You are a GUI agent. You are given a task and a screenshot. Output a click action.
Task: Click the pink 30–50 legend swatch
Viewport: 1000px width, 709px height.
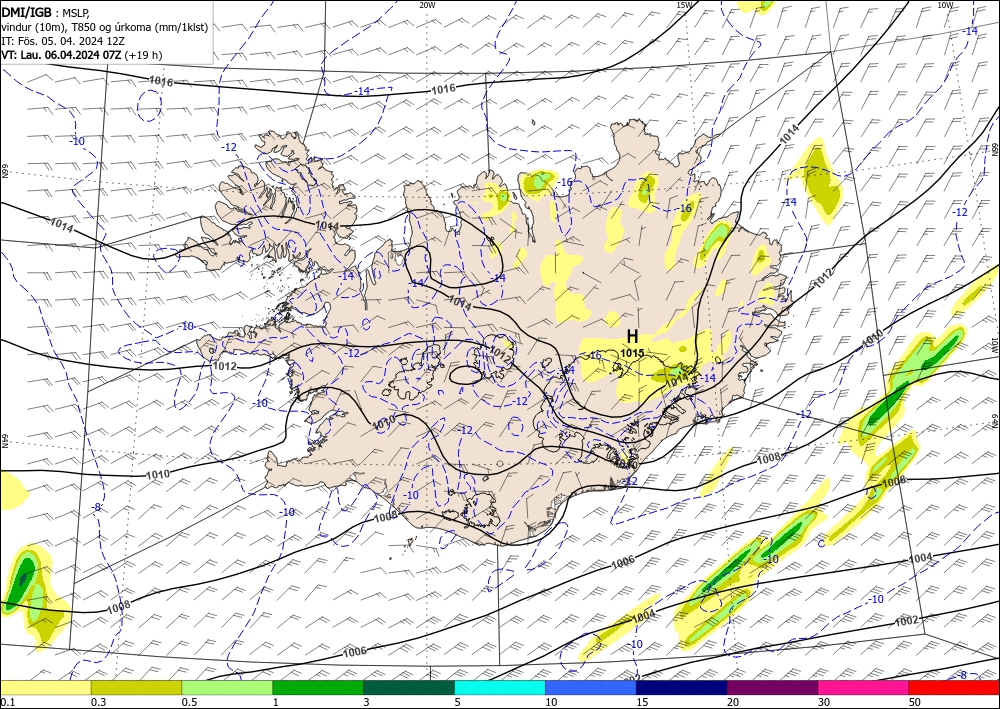click(x=864, y=688)
